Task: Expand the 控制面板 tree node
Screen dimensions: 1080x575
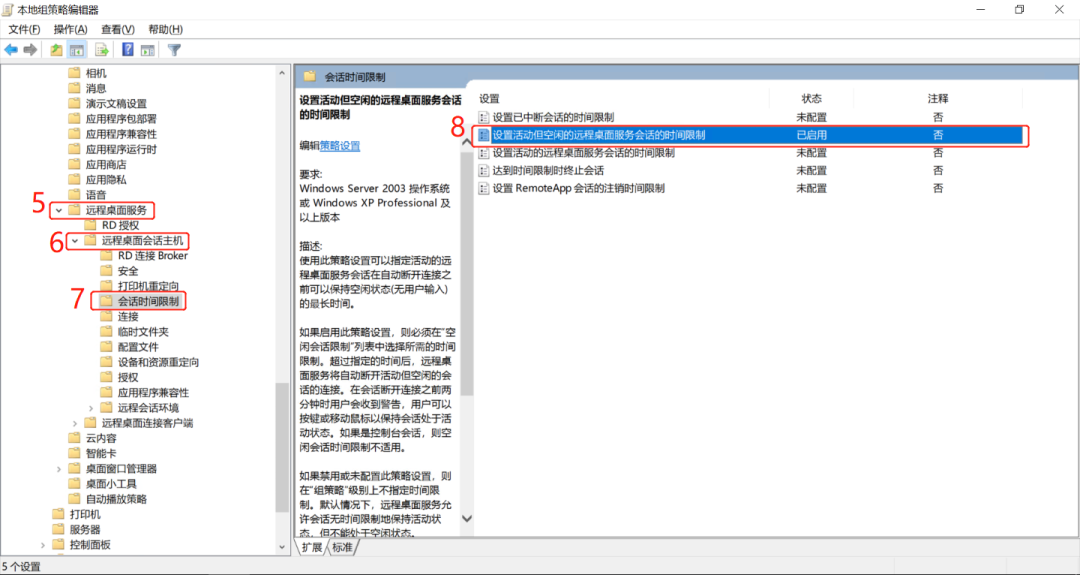Action: (43, 545)
